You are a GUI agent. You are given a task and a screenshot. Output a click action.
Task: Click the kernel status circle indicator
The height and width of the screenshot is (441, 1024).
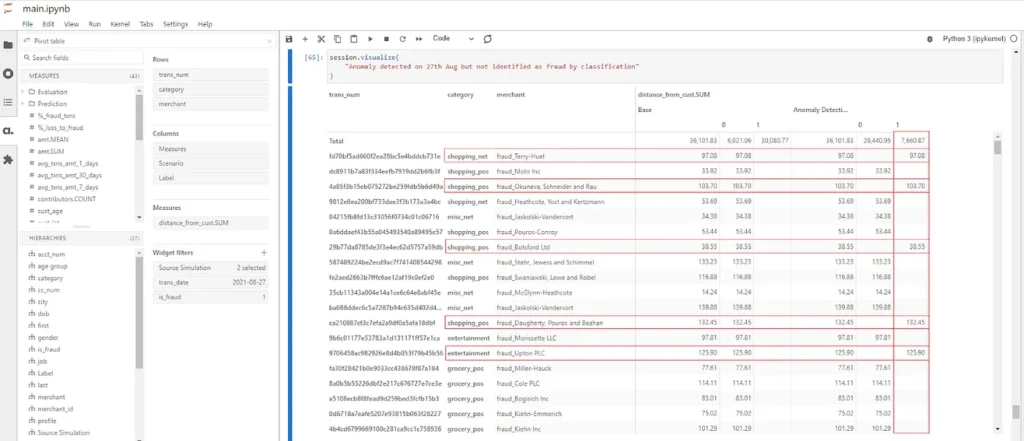pos(1014,39)
